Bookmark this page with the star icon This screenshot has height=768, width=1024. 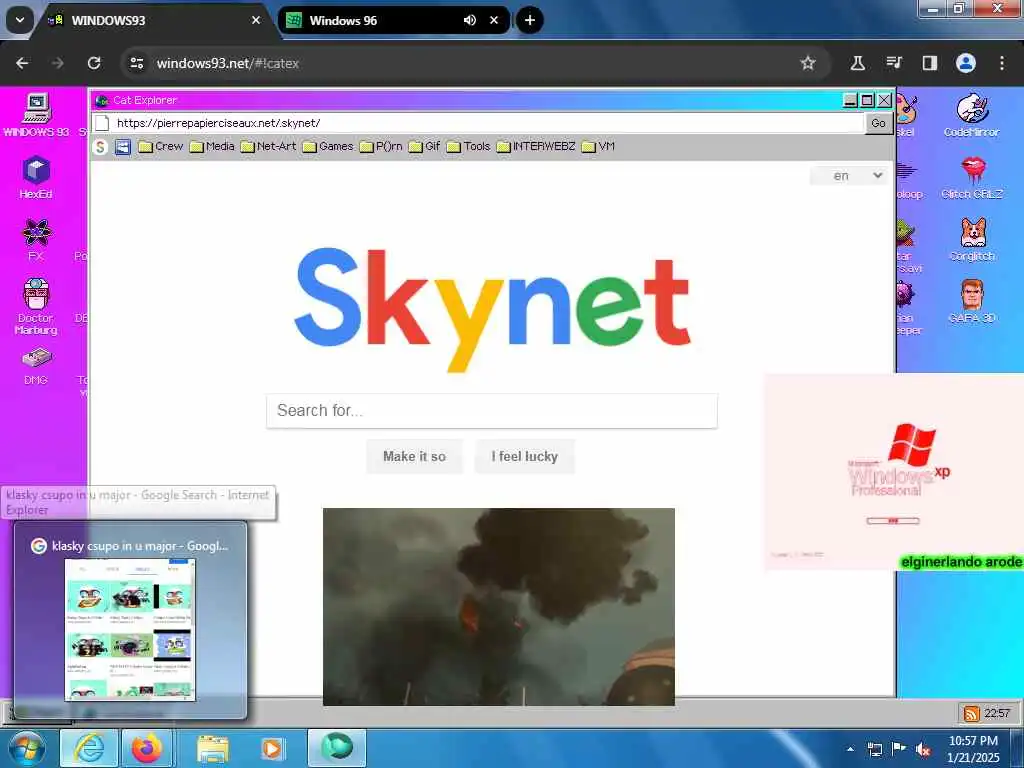pos(808,63)
